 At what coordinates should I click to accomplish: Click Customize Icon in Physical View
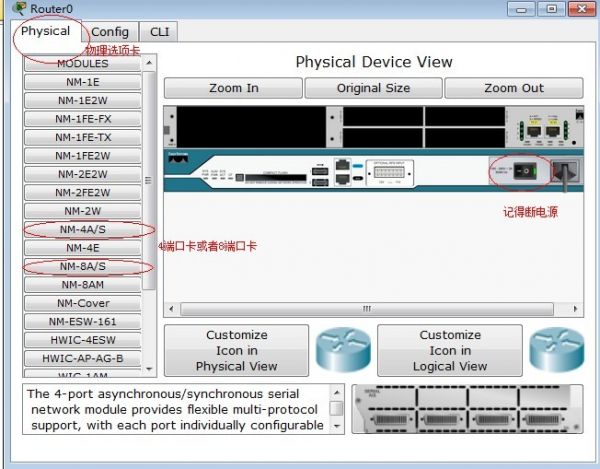(236, 350)
